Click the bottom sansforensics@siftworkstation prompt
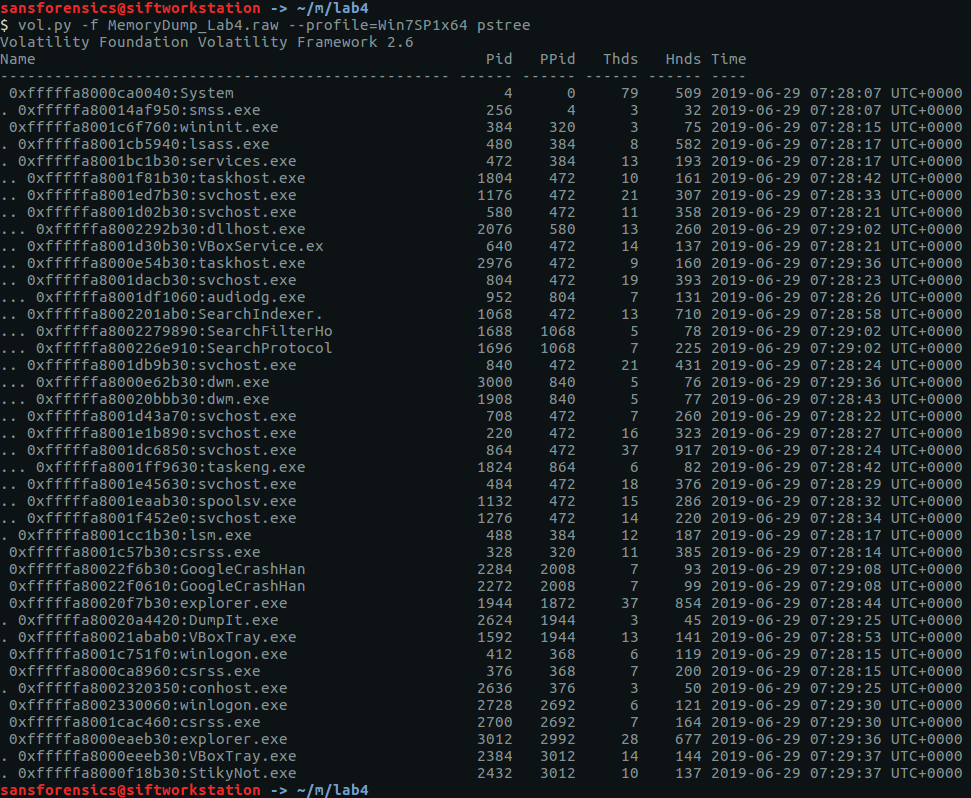The height and width of the screenshot is (798, 971). 130,790
